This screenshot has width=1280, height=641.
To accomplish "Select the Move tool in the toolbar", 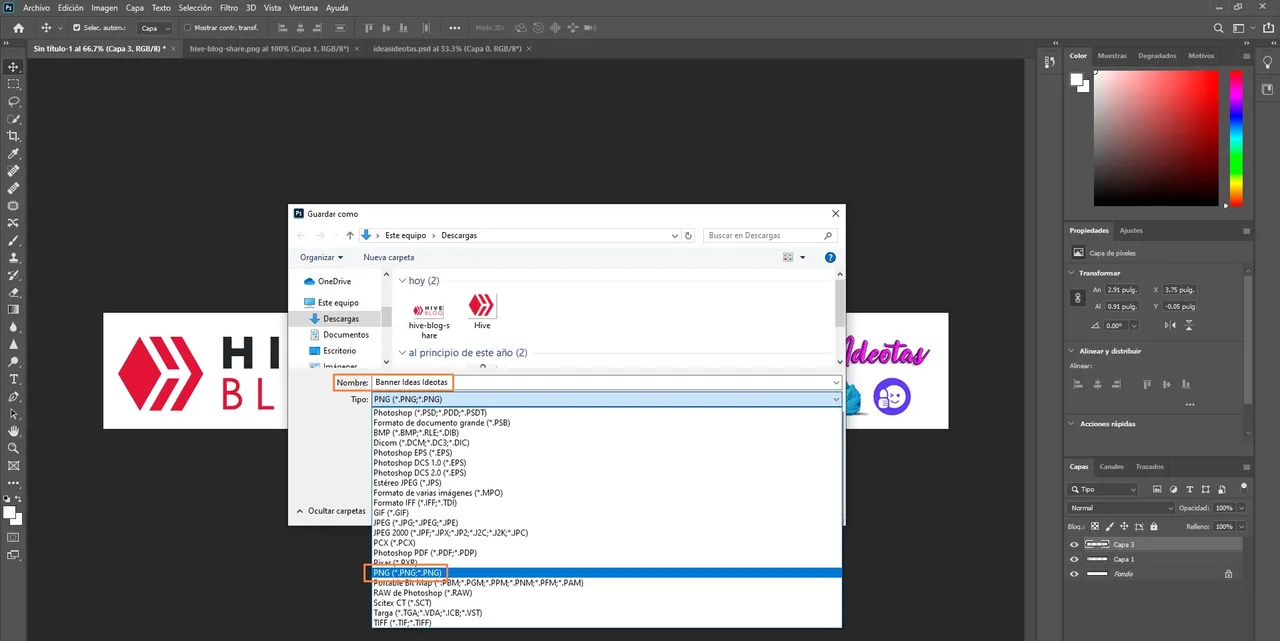I will click(x=14, y=67).
